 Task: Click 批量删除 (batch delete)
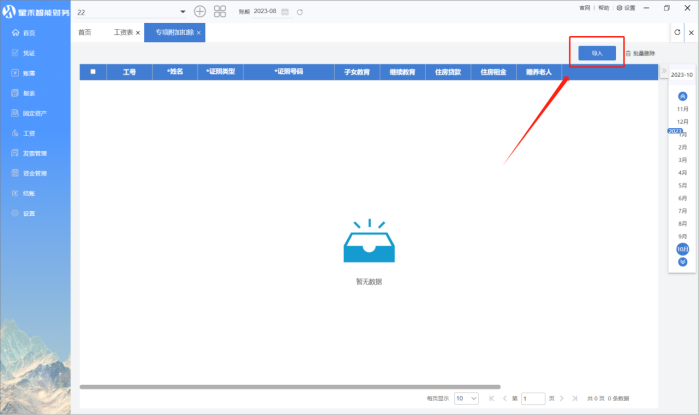(640, 52)
